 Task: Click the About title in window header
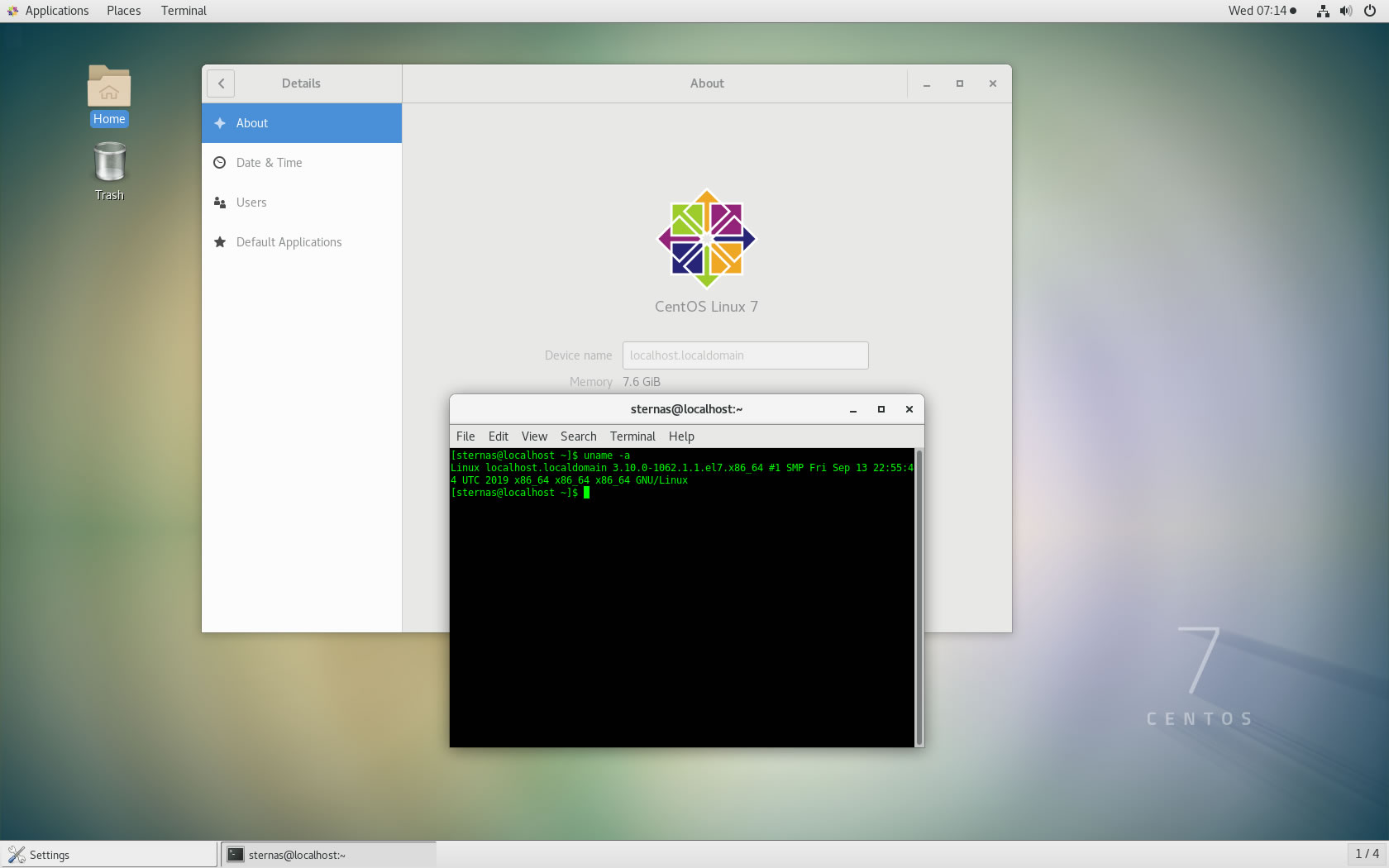click(707, 83)
